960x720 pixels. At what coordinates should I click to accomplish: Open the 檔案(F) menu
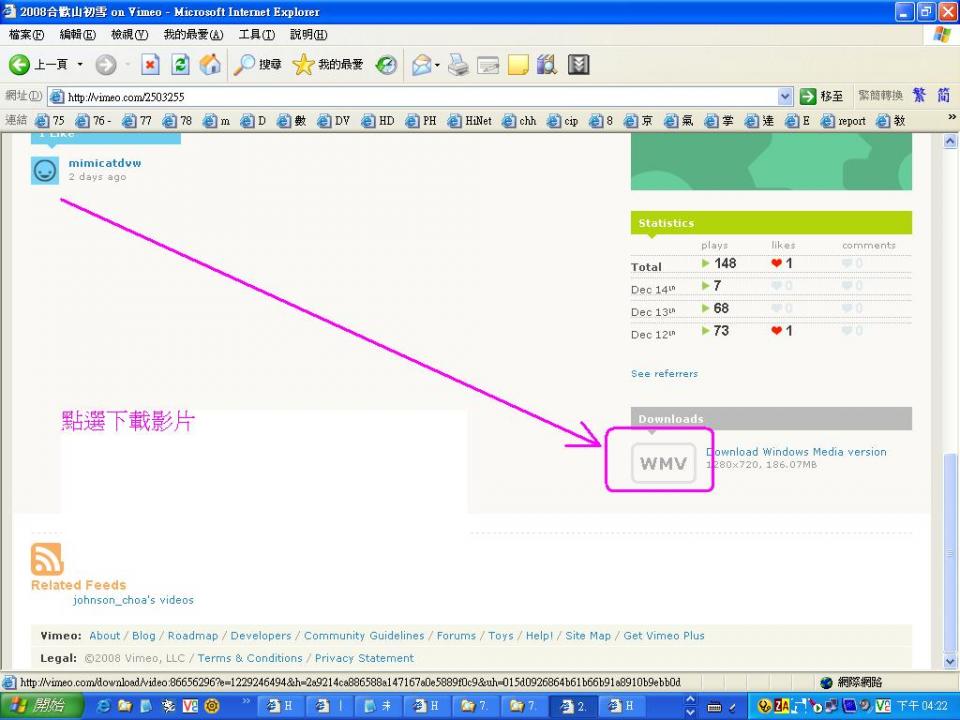point(26,35)
